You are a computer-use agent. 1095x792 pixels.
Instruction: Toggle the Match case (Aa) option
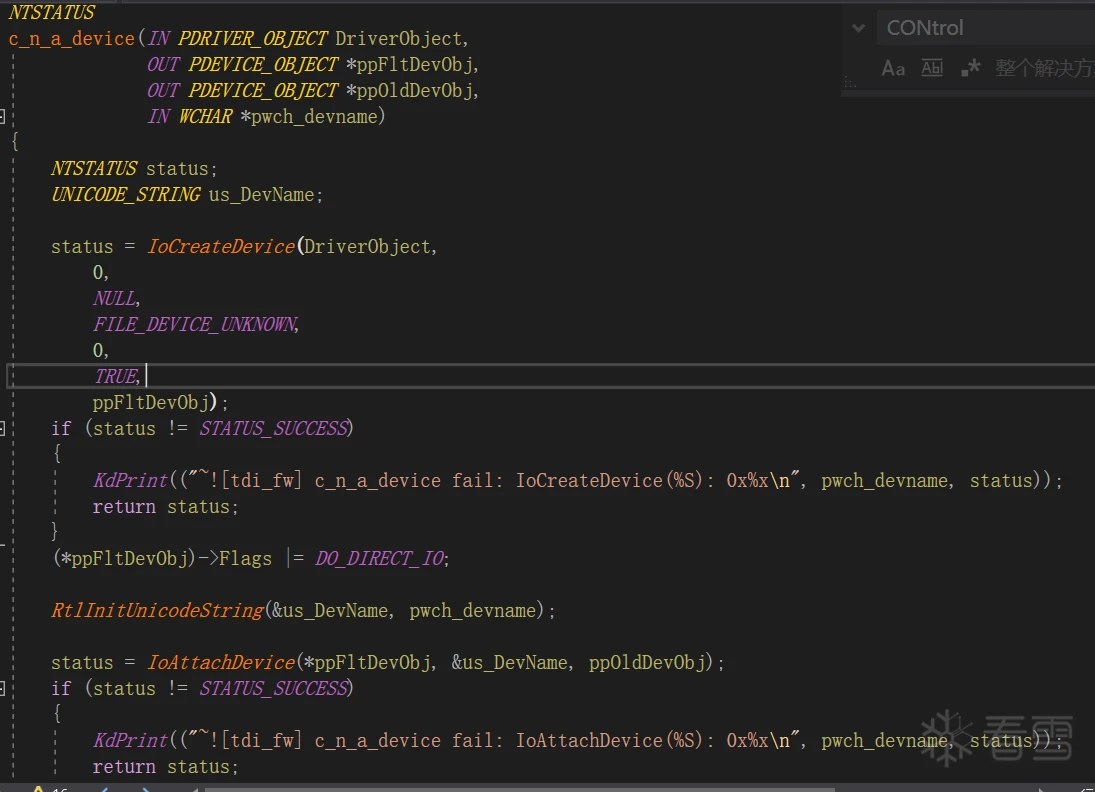point(893,68)
